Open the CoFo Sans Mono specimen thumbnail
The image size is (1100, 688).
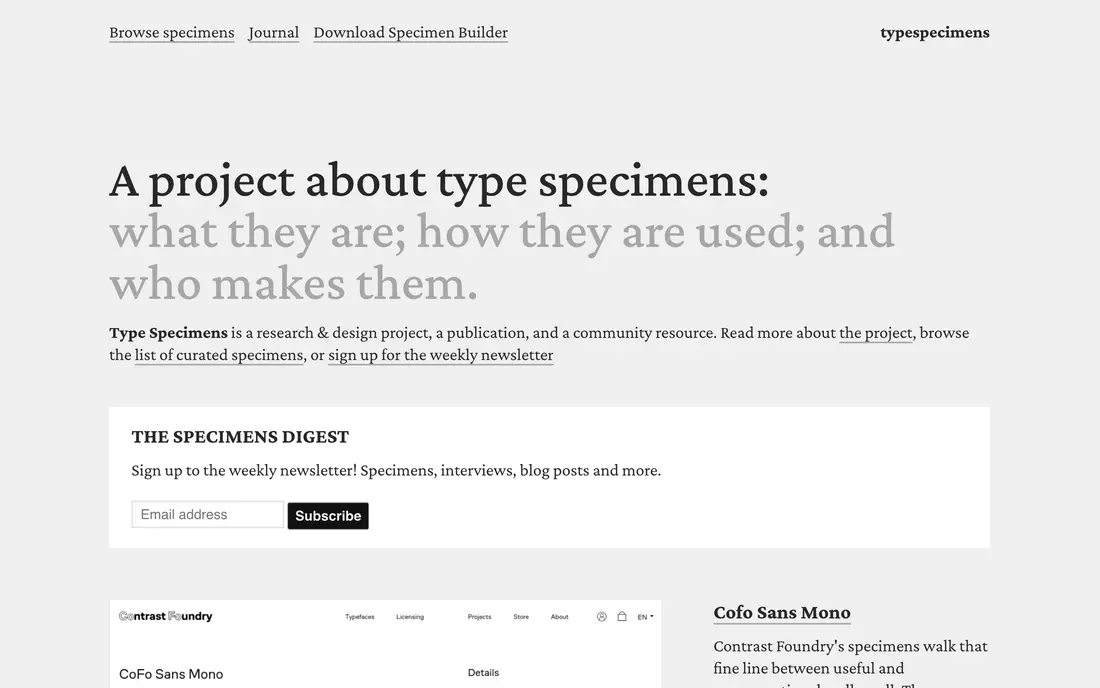pos(385,644)
